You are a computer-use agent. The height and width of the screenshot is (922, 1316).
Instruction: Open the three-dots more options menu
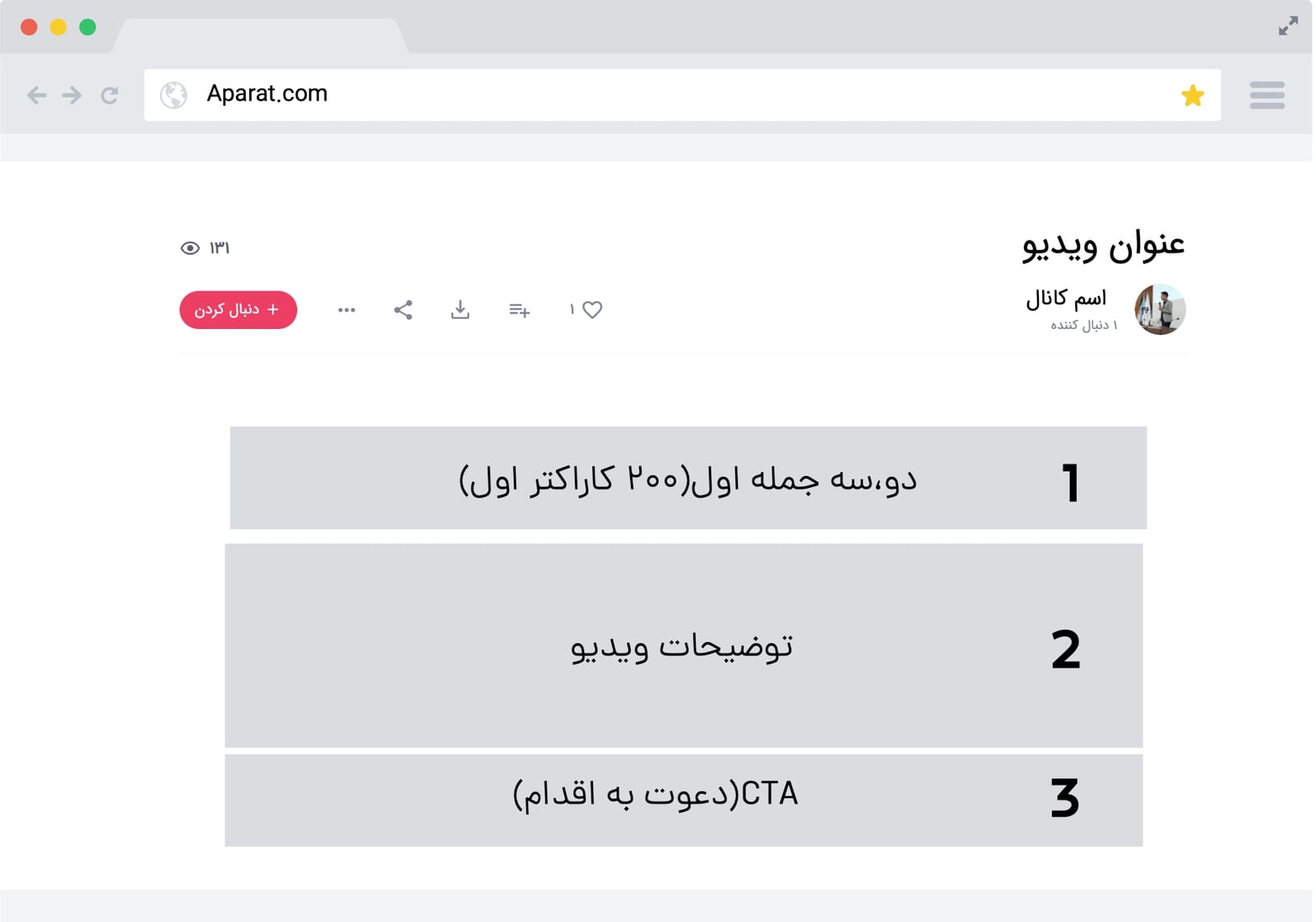click(x=346, y=310)
